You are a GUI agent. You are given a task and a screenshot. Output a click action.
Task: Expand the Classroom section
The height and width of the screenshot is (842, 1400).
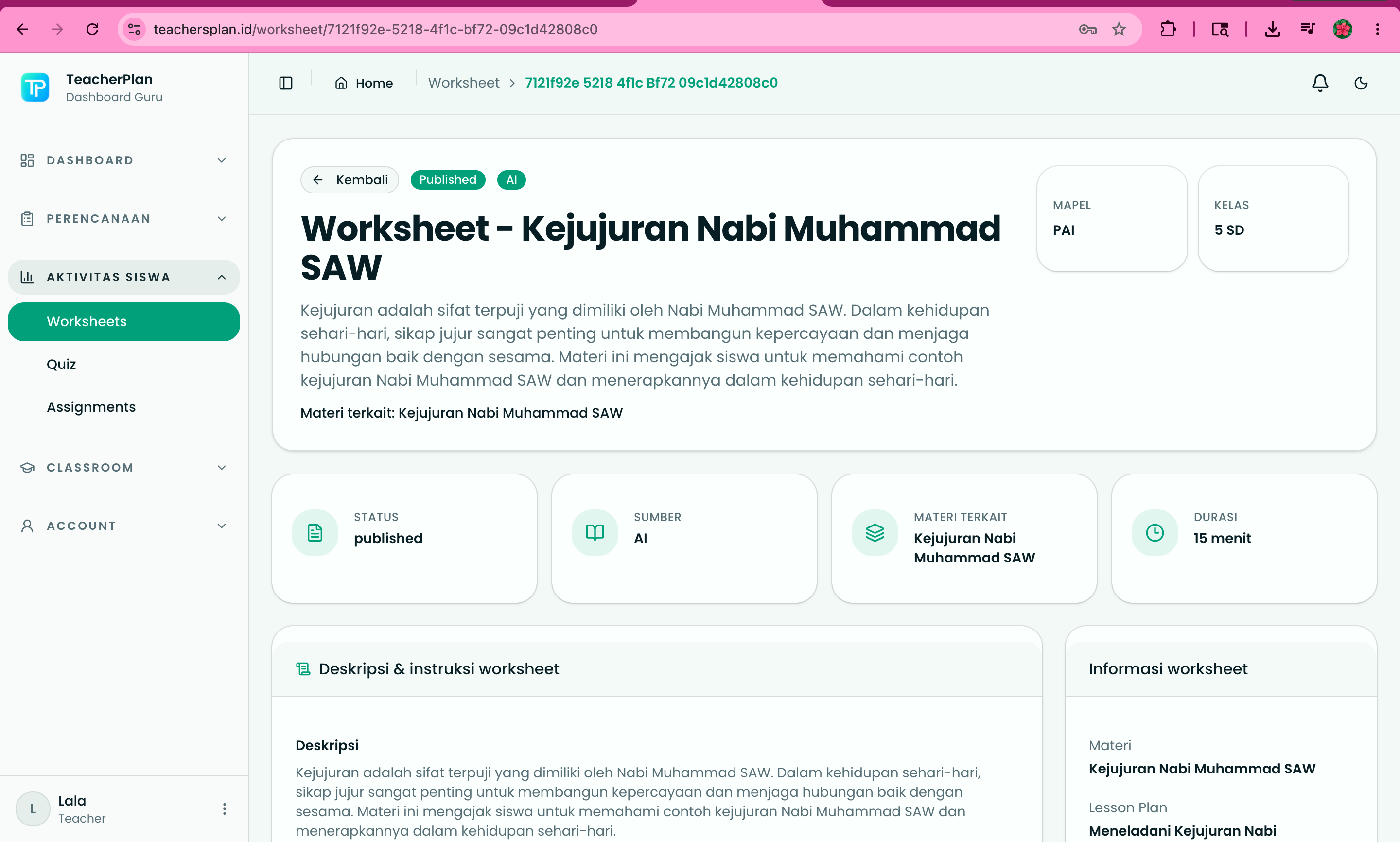point(222,468)
